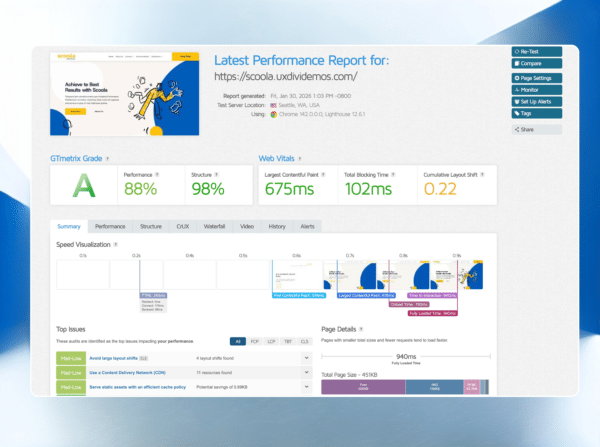Open the tested URL scoola.uxdividemos.com link

pyautogui.click(x=285, y=76)
